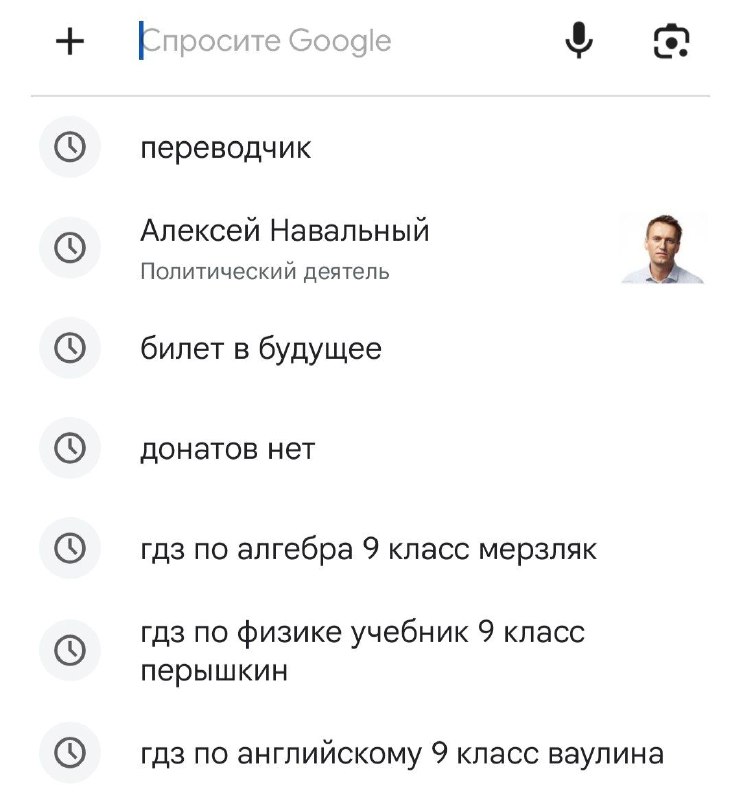The height and width of the screenshot is (800, 741).
Task: Open Google Lens camera search
Action: point(671,41)
